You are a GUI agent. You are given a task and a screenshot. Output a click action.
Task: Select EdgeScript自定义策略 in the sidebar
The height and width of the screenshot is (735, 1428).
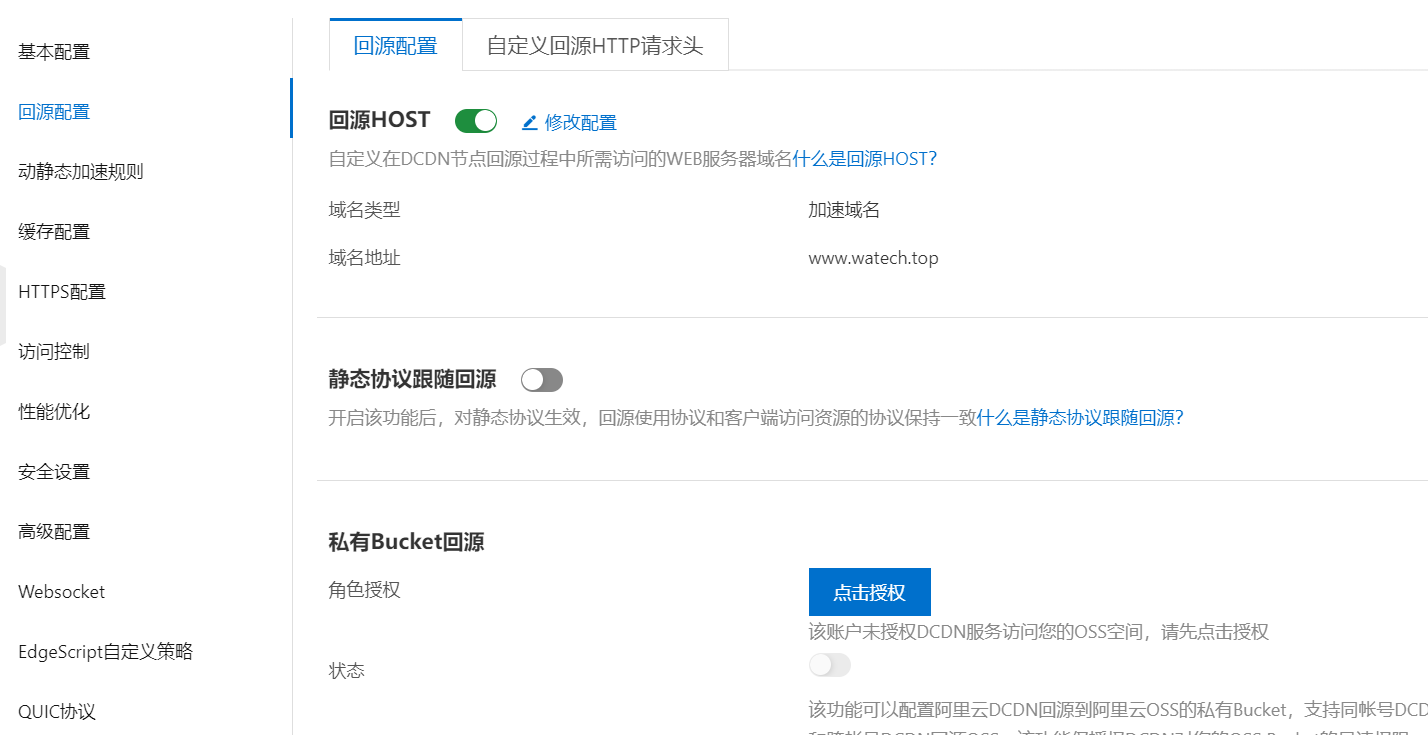pos(105,652)
